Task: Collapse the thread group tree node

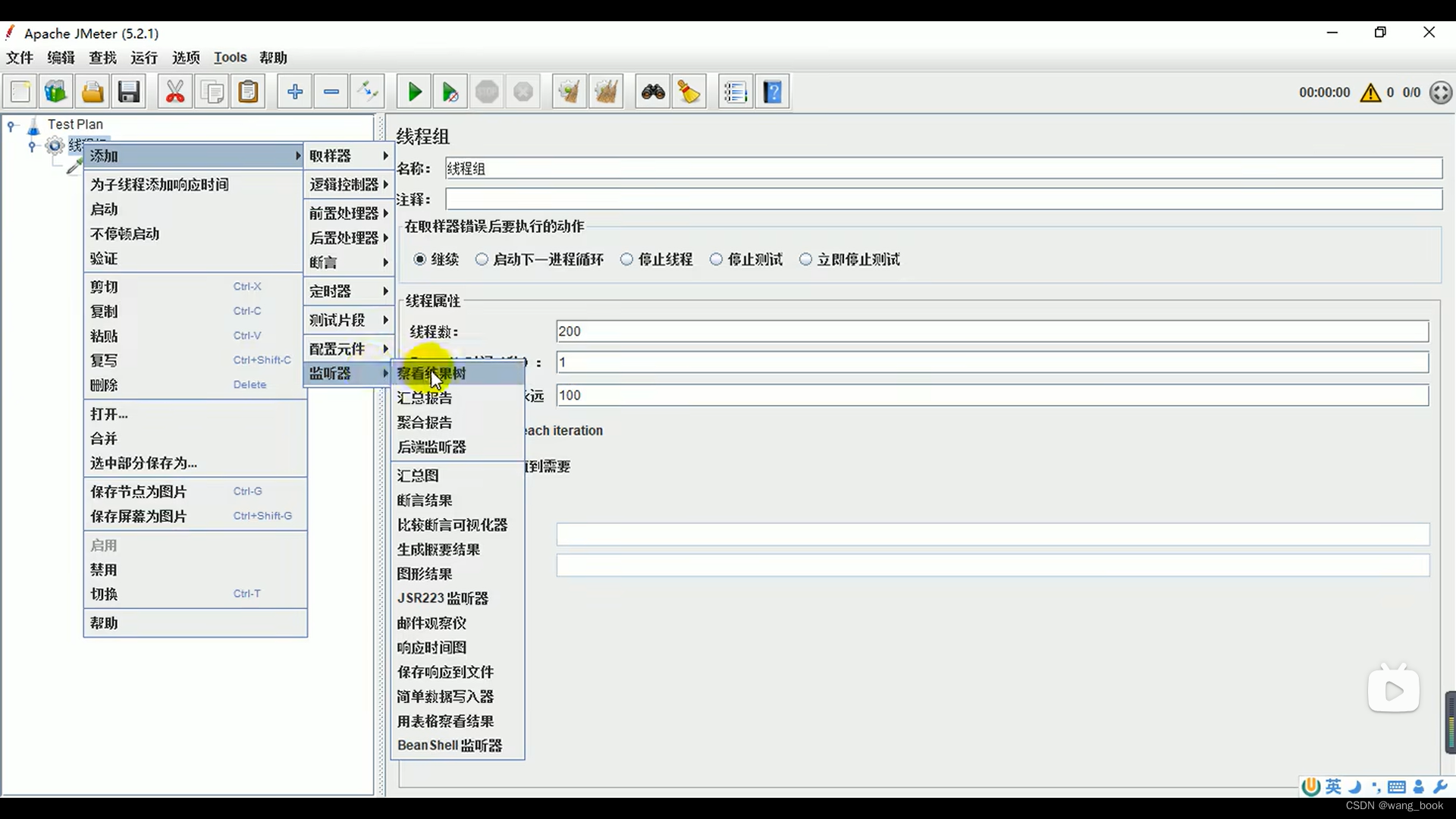Action: coord(32,146)
